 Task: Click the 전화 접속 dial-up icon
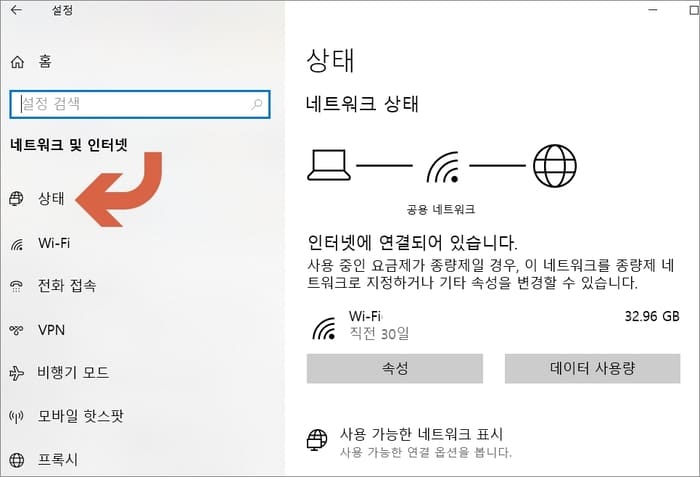[x=17, y=286]
